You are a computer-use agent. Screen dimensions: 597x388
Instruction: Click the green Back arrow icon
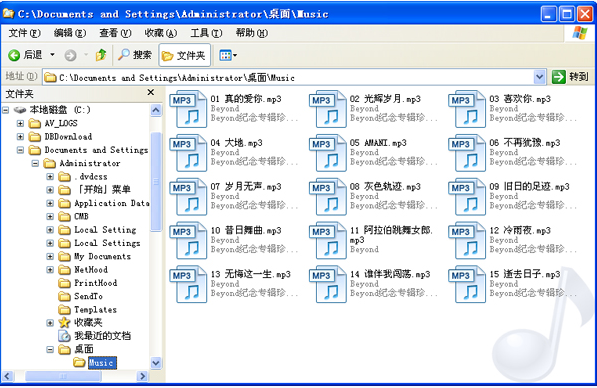pyautogui.click(x=14, y=56)
